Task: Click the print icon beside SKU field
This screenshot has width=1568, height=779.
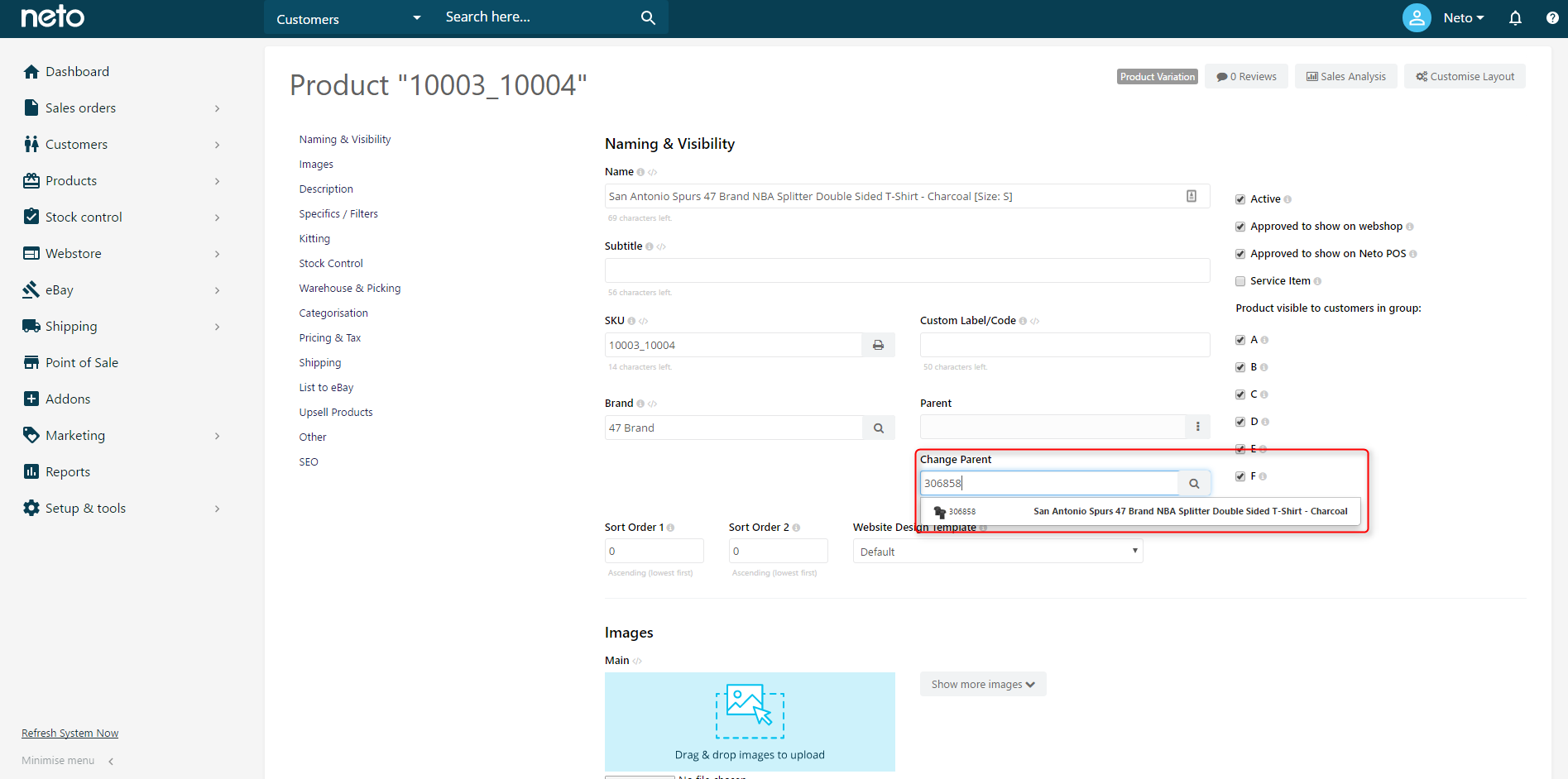Action: [878, 345]
